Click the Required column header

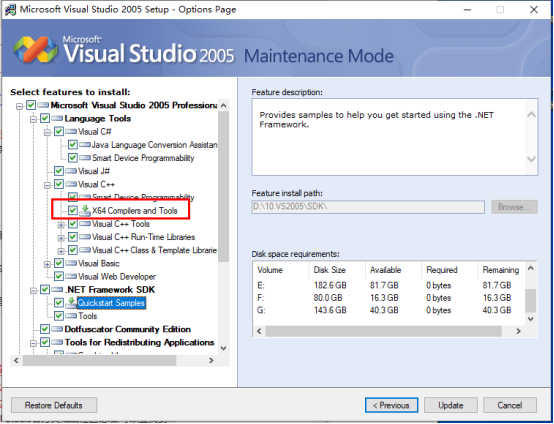(x=449, y=270)
